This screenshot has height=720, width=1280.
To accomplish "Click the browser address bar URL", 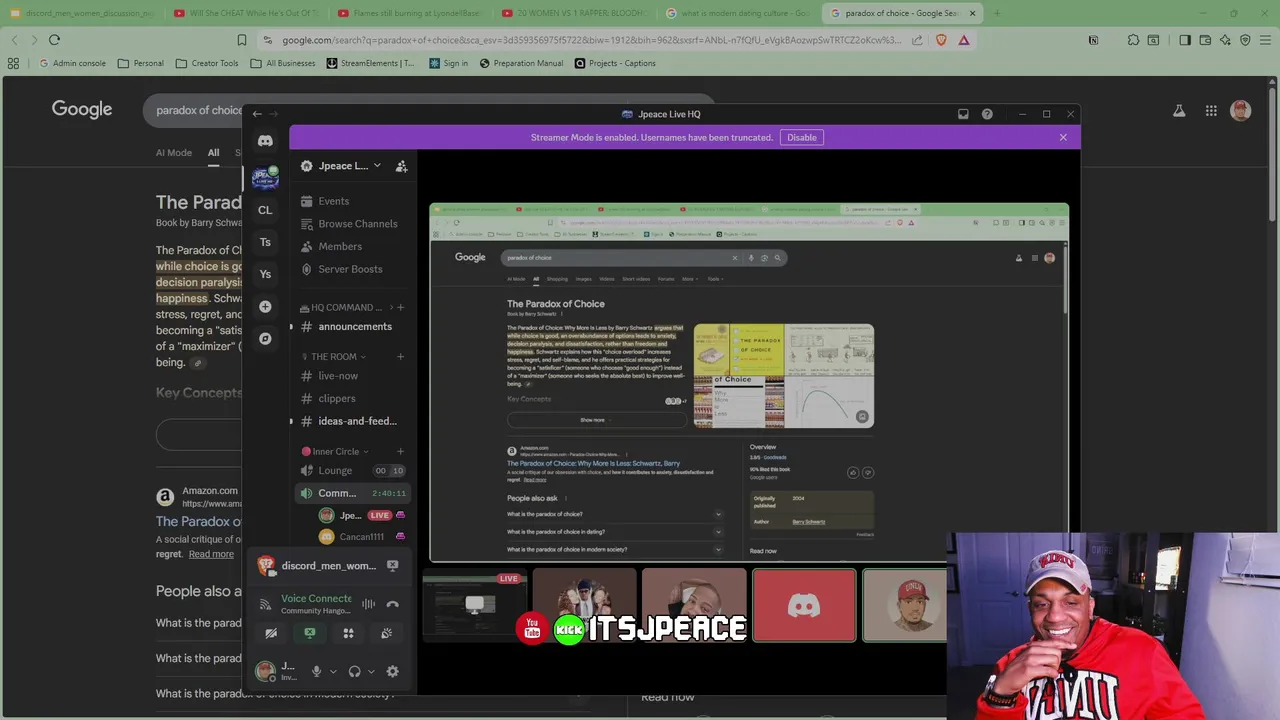I will pos(590,40).
